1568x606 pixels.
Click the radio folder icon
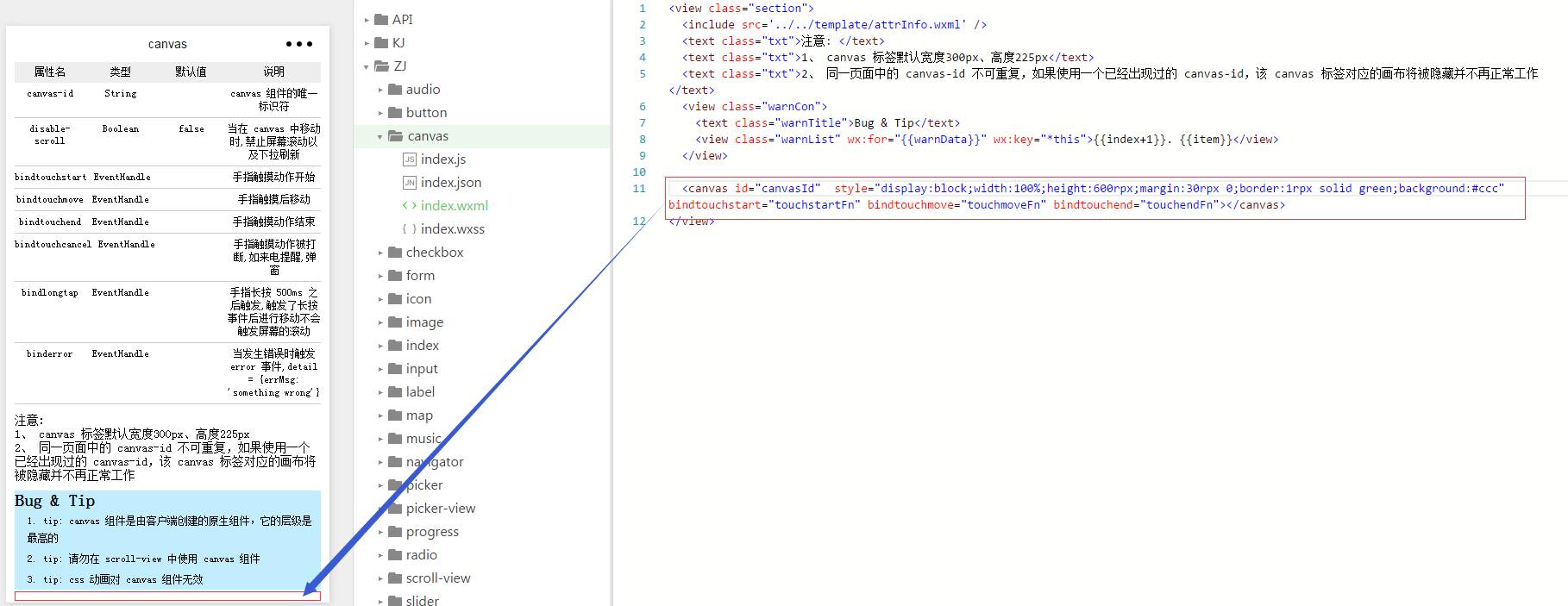point(395,554)
